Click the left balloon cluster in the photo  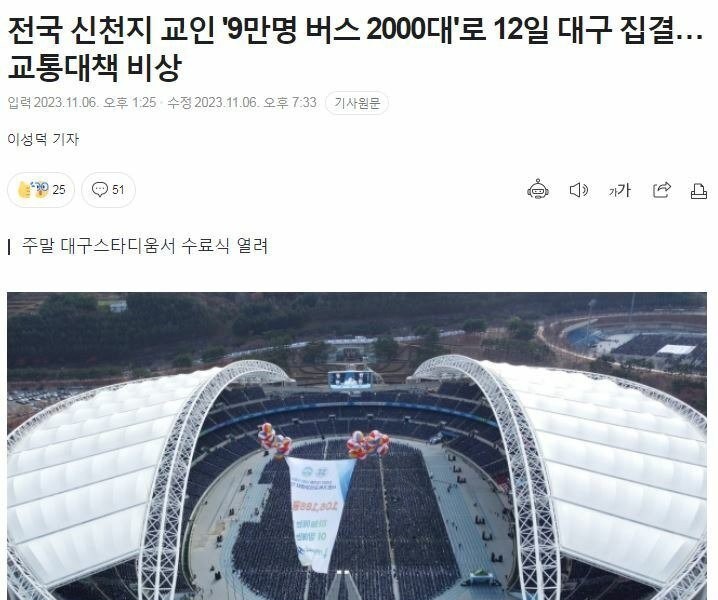click(275, 440)
